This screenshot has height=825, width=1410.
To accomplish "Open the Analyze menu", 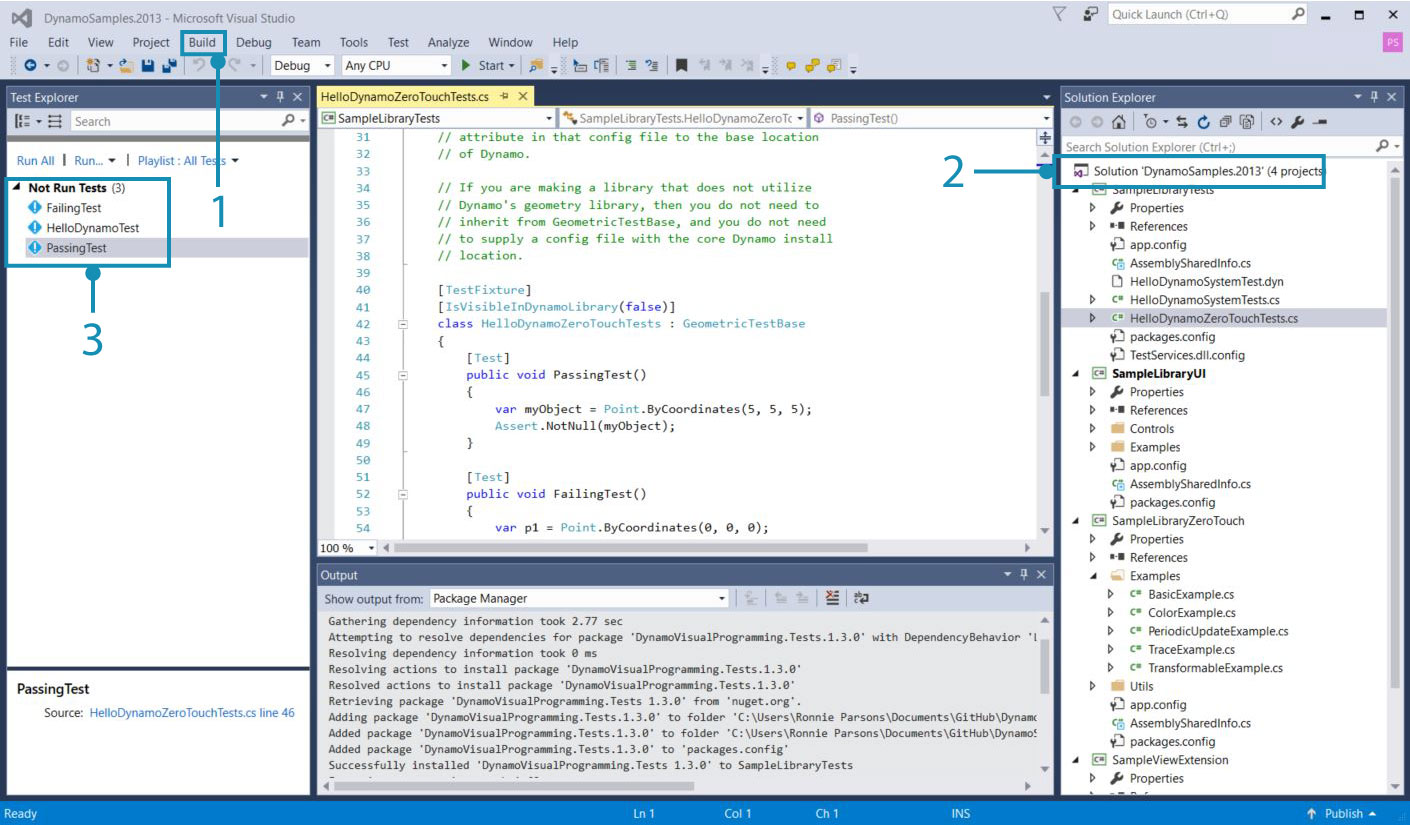I will tap(448, 42).
